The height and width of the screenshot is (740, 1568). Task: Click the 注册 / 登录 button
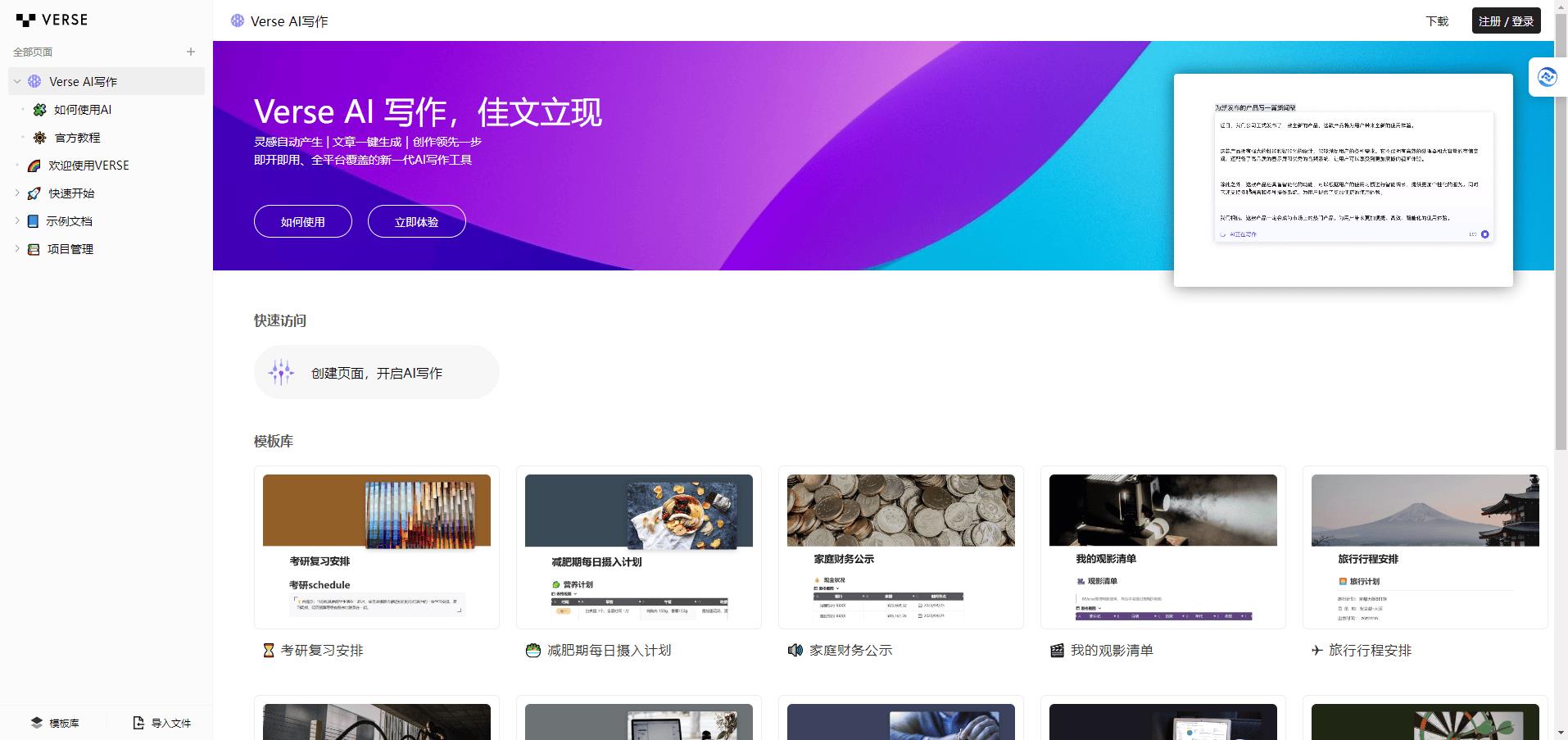[x=1506, y=21]
